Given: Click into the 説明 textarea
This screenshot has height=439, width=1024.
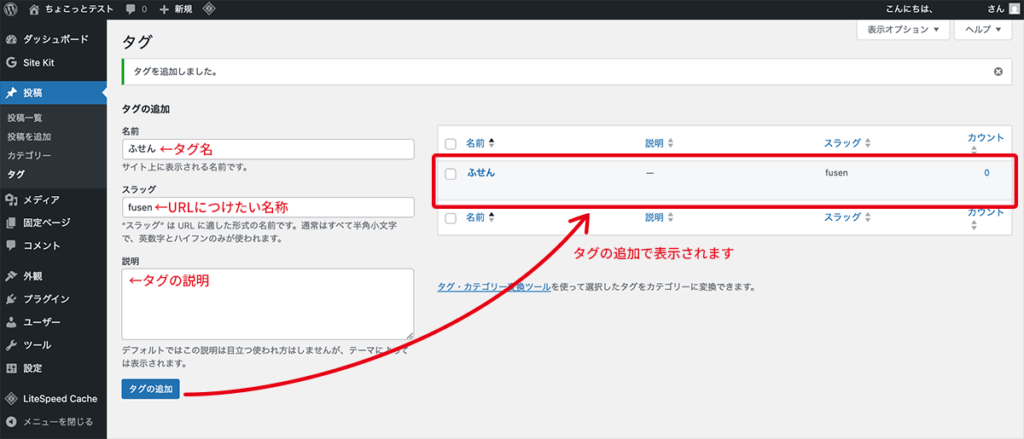Looking at the screenshot, I should pos(267,305).
